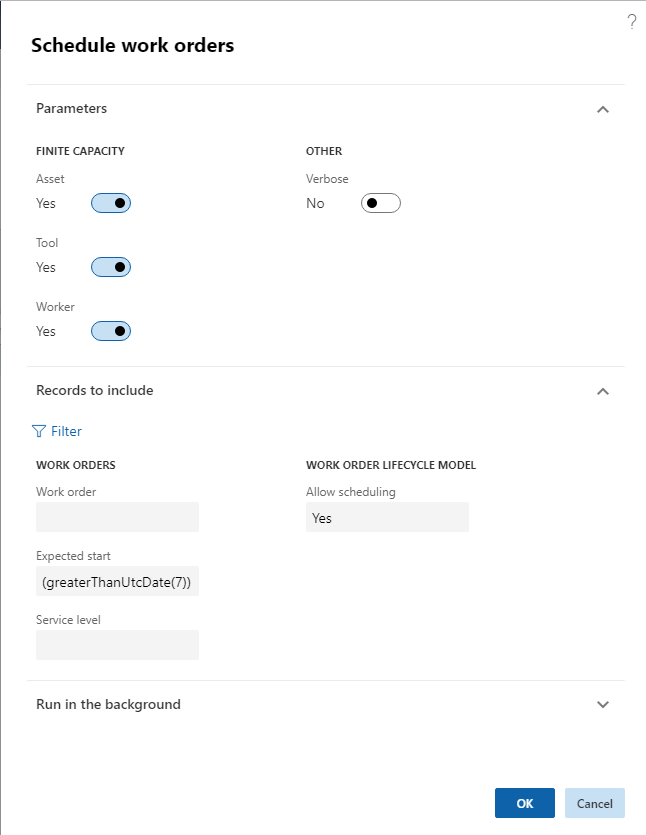Viewport: 646px width, 835px height.
Task: Click the Asset label
Action: [50, 178]
